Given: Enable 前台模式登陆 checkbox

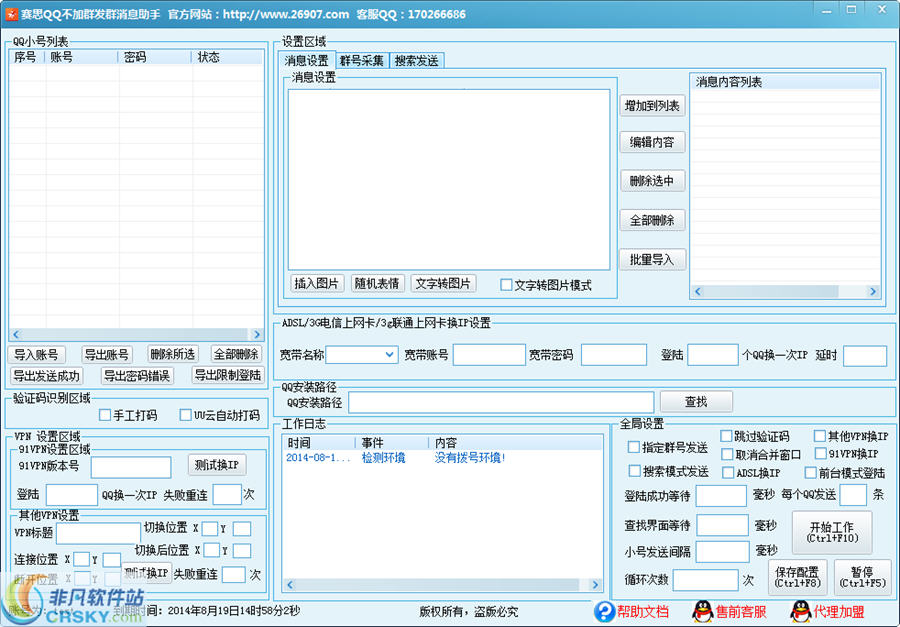Looking at the screenshot, I should coord(810,473).
